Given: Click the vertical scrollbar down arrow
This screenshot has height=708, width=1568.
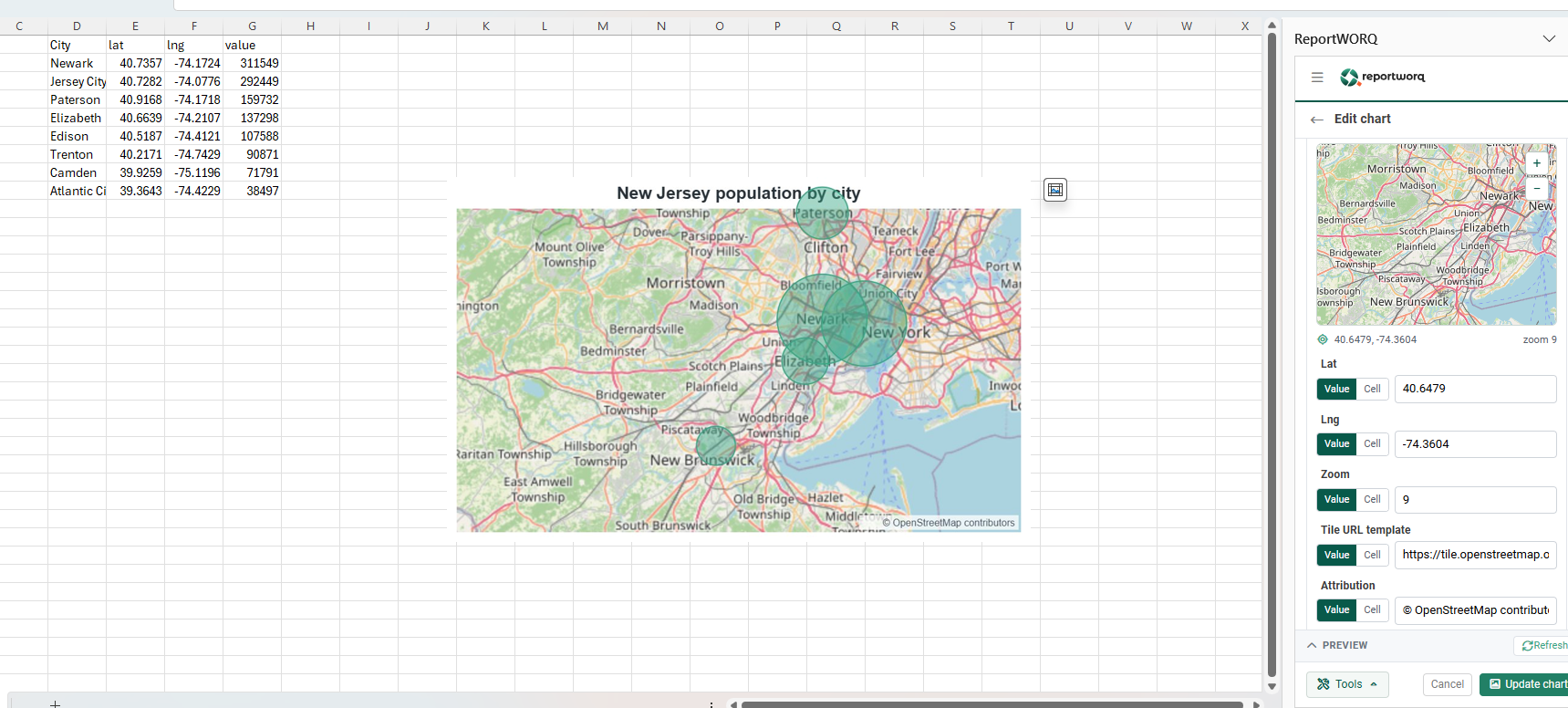Looking at the screenshot, I should [1272, 687].
